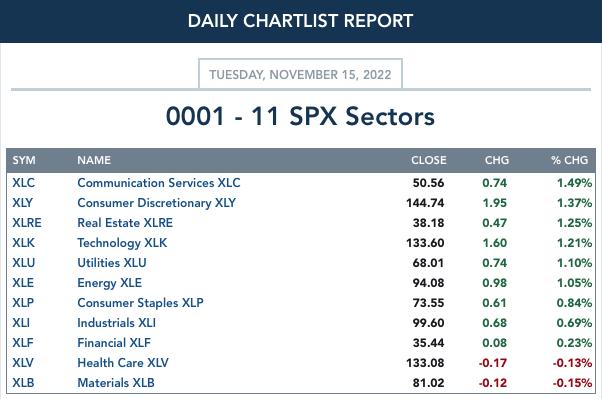Select the XLRE symbol
Viewport: 602px width, 399px height.
[x=27, y=223]
